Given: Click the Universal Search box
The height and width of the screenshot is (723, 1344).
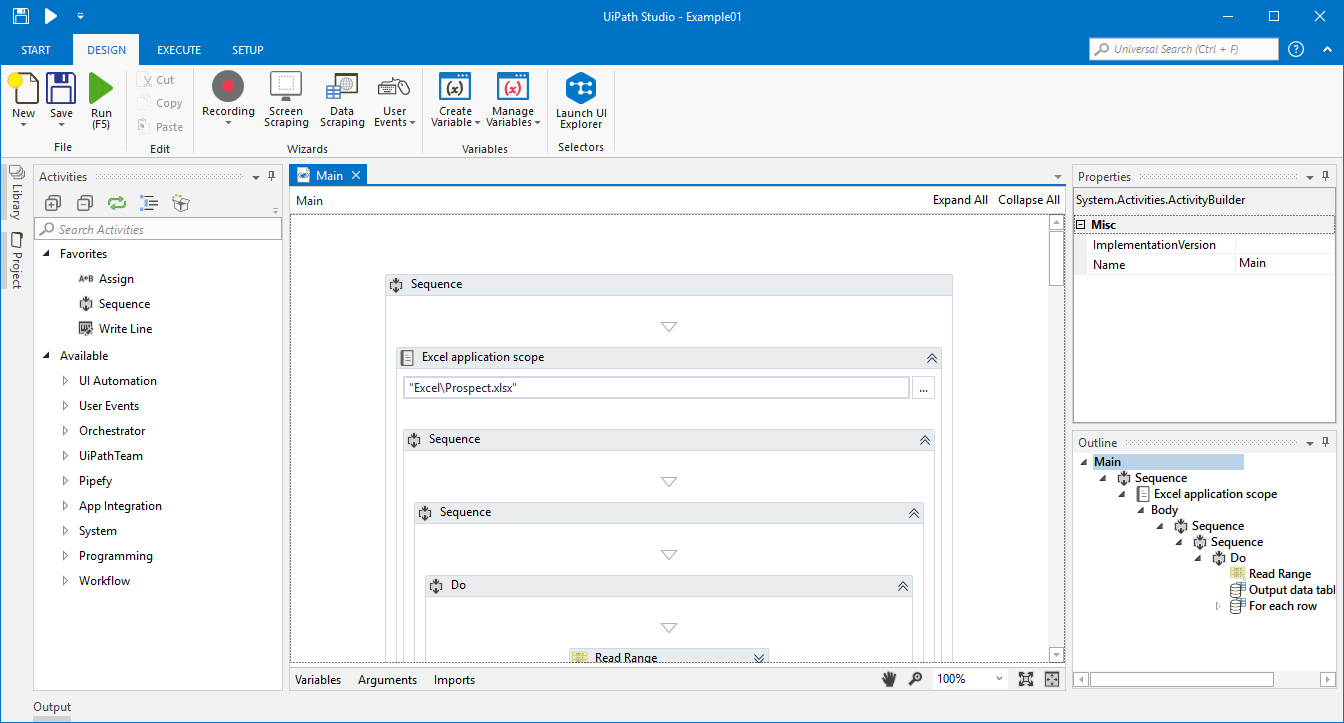Looking at the screenshot, I should pos(1184,49).
